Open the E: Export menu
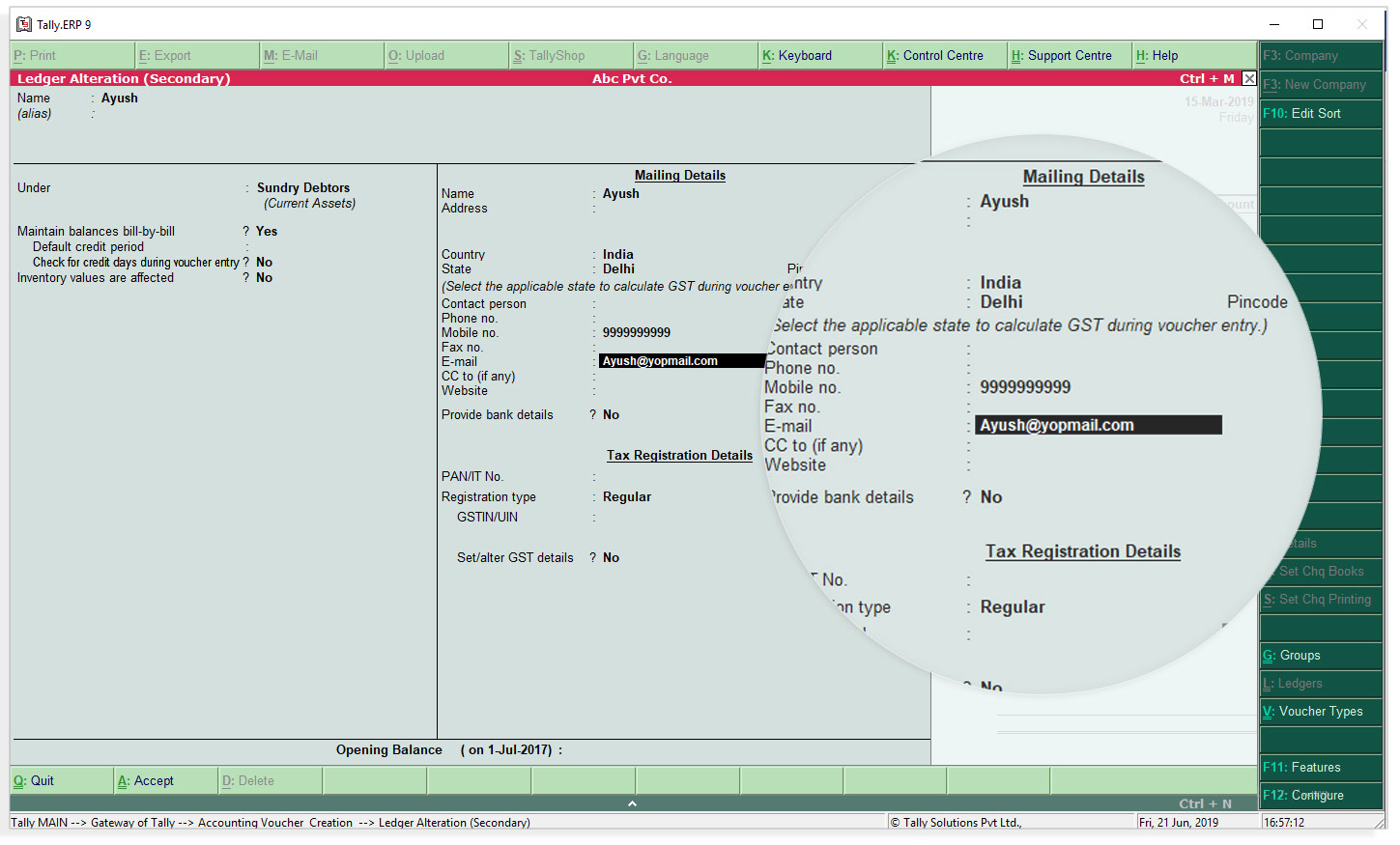Screen dimensions: 1400x845 pos(198,56)
